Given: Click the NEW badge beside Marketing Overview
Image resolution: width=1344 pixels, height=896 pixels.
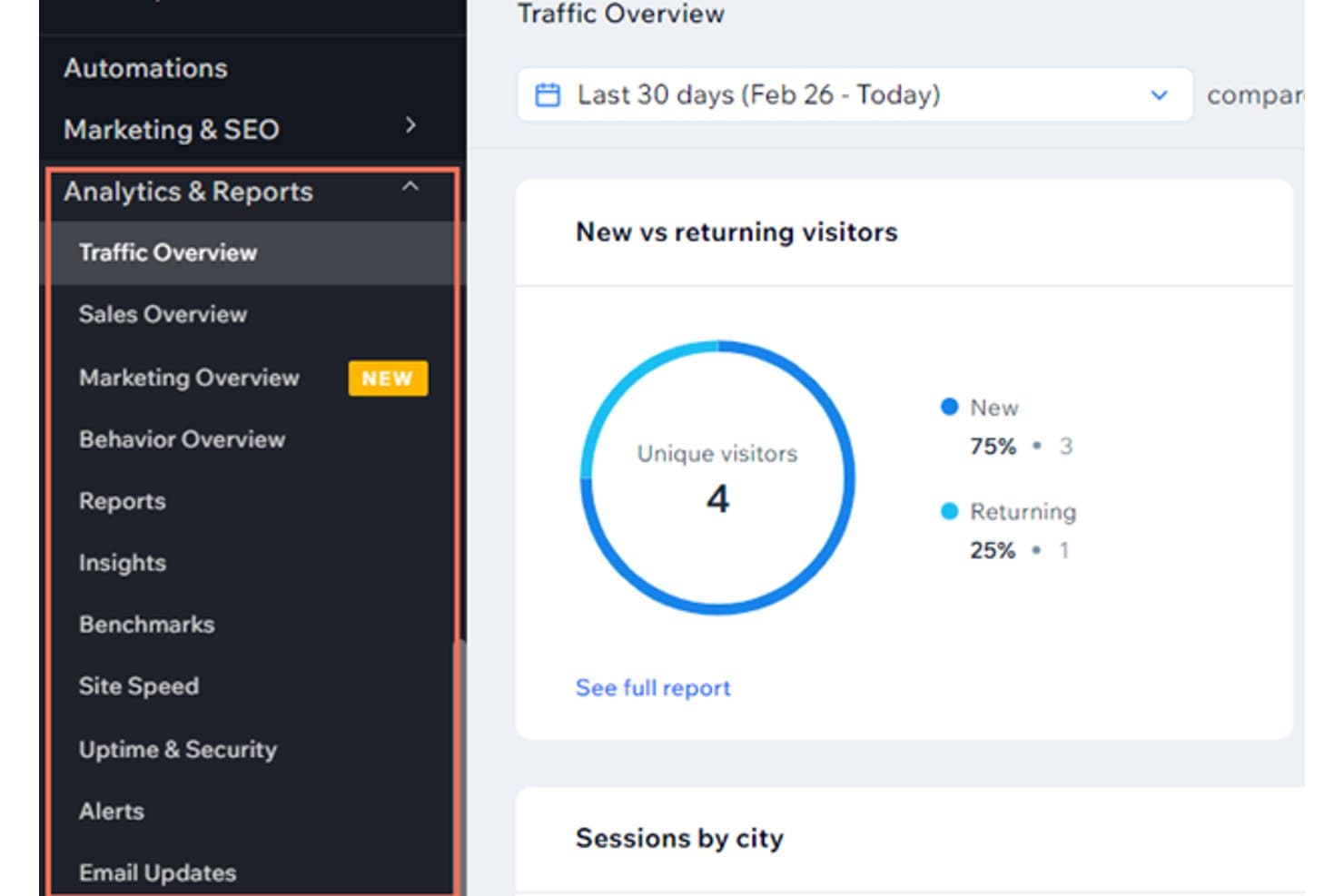Looking at the screenshot, I should 388,379.
